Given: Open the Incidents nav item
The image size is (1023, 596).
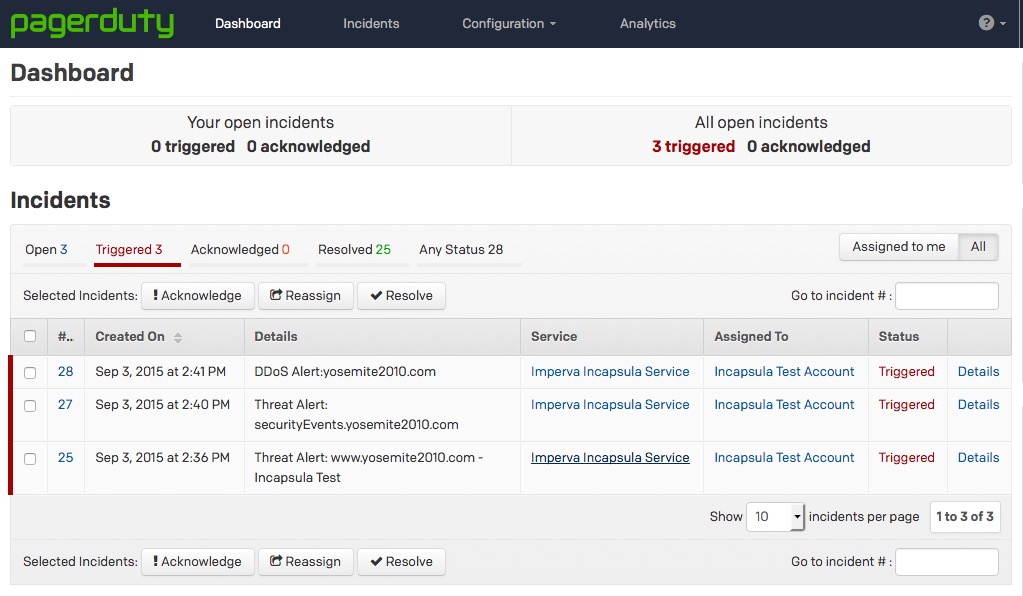Looking at the screenshot, I should point(371,23).
